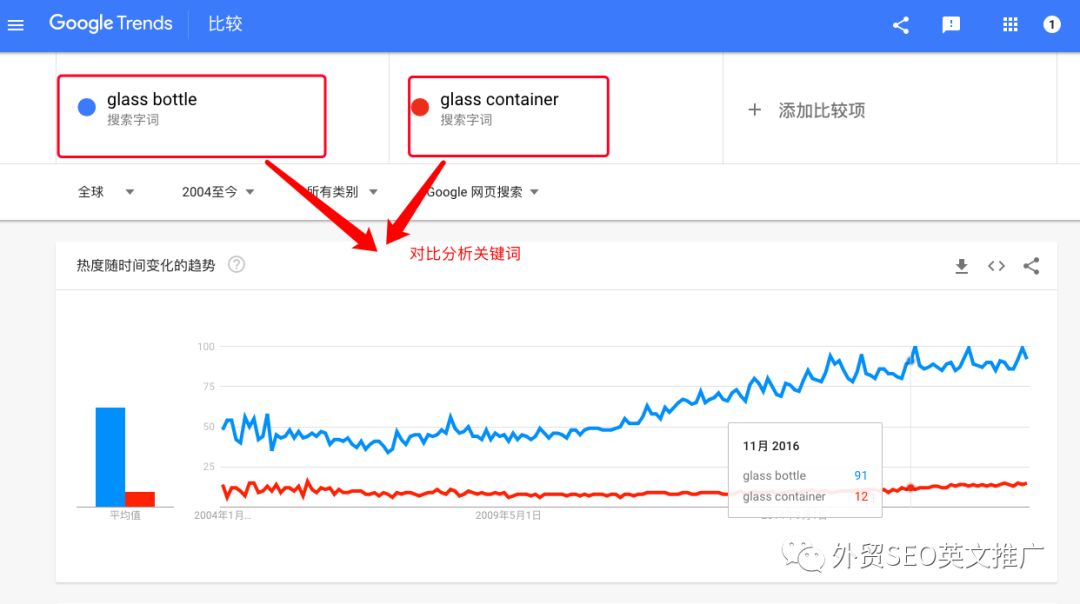Click the account notification badge

(x=1052, y=25)
